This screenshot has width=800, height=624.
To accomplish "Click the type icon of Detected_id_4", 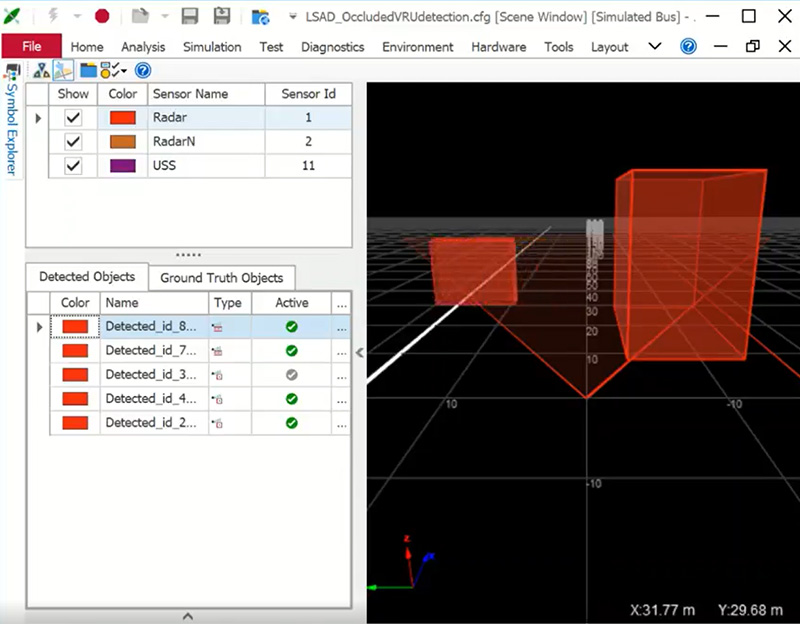I will point(217,399).
